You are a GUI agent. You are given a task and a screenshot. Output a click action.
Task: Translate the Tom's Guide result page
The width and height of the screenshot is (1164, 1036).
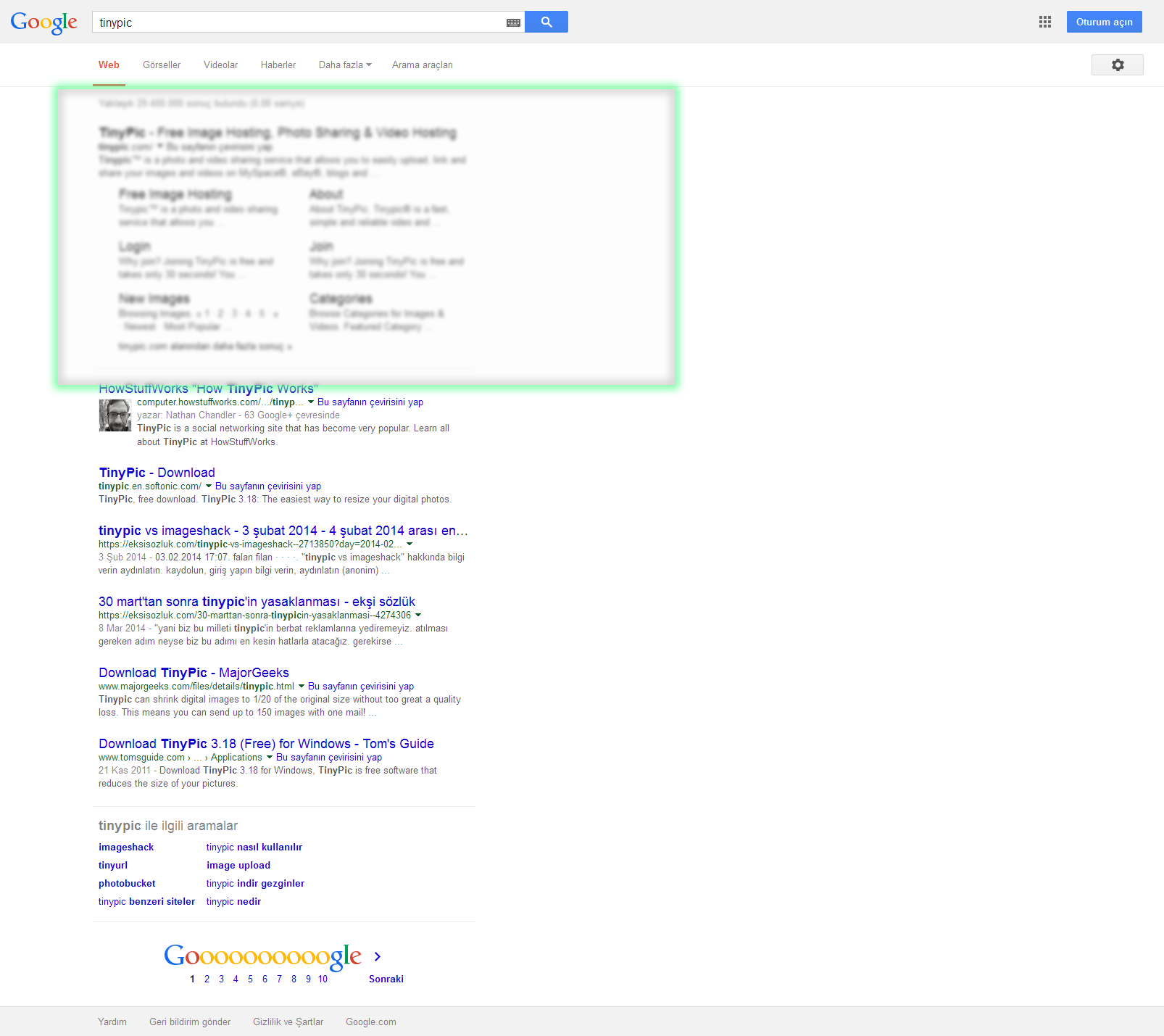pyautogui.click(x=329, y=757)
